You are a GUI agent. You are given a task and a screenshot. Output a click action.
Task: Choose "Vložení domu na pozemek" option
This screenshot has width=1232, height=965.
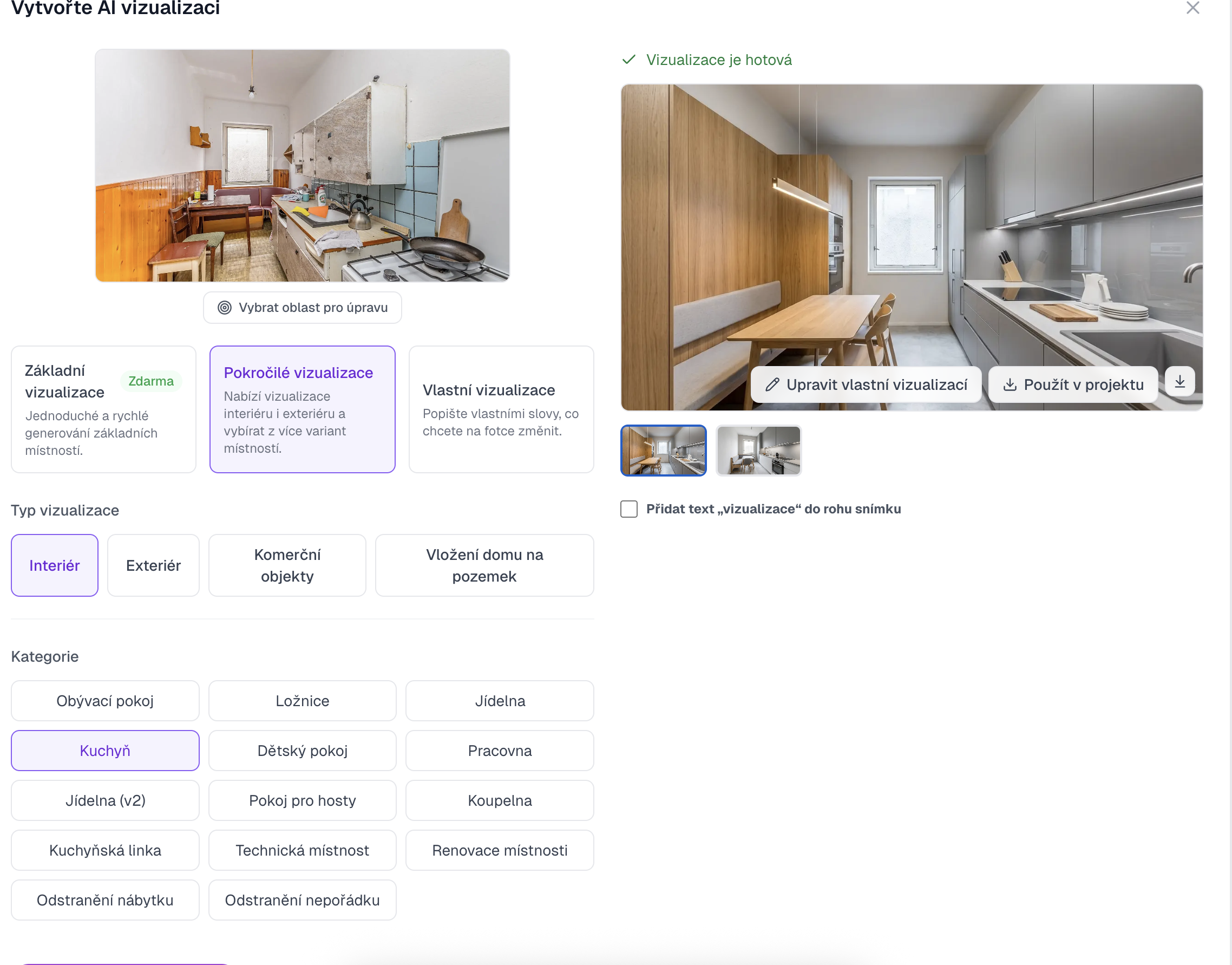pyautogui.click(x=484, y=565)
